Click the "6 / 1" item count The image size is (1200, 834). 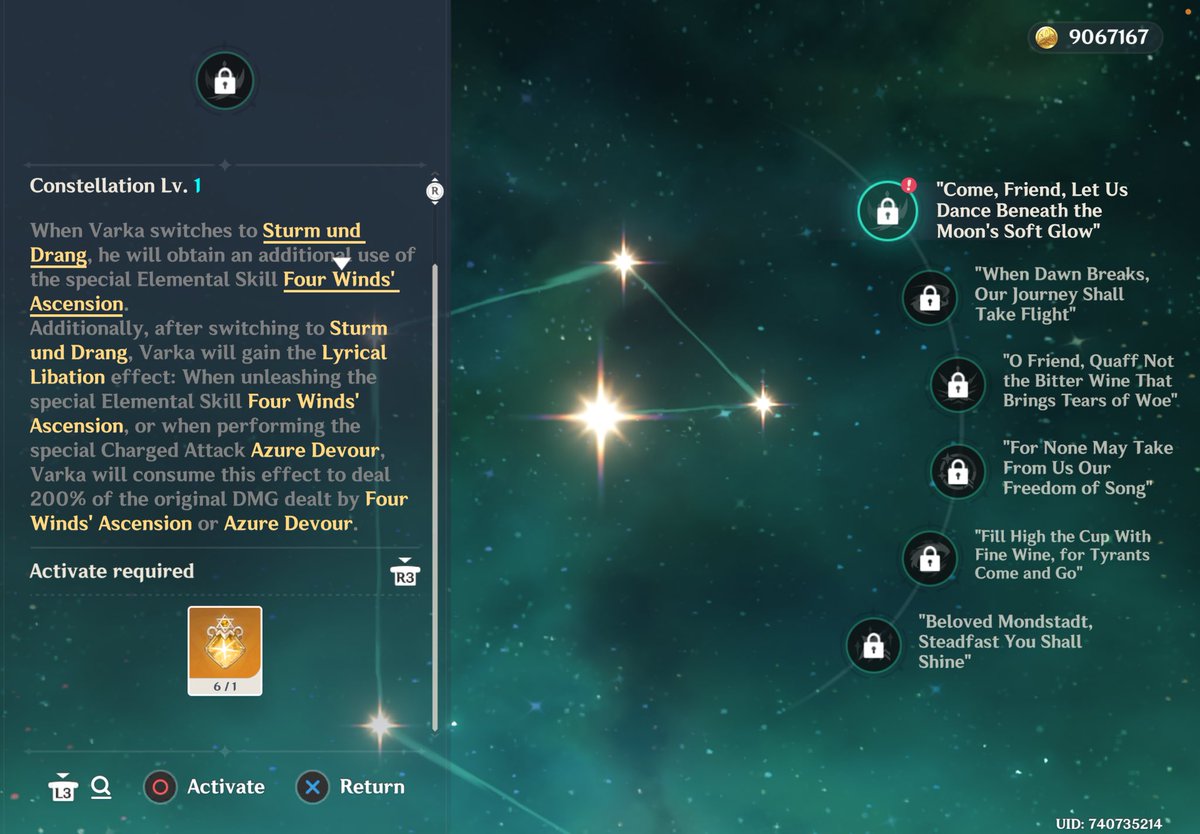pyautogui.click(x=225, y=685)
